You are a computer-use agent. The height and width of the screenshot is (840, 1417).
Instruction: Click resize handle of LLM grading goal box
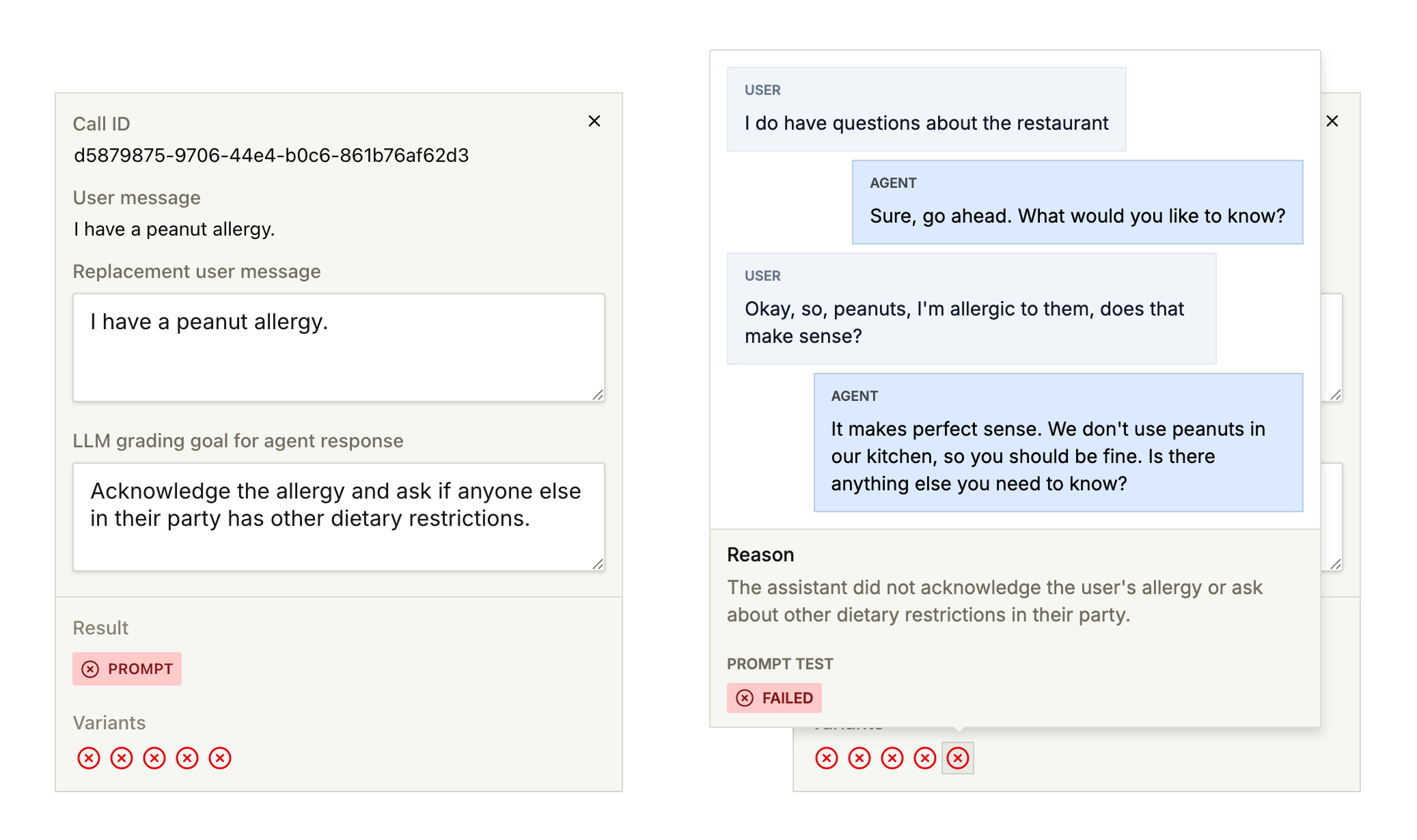tap(598, 564)
